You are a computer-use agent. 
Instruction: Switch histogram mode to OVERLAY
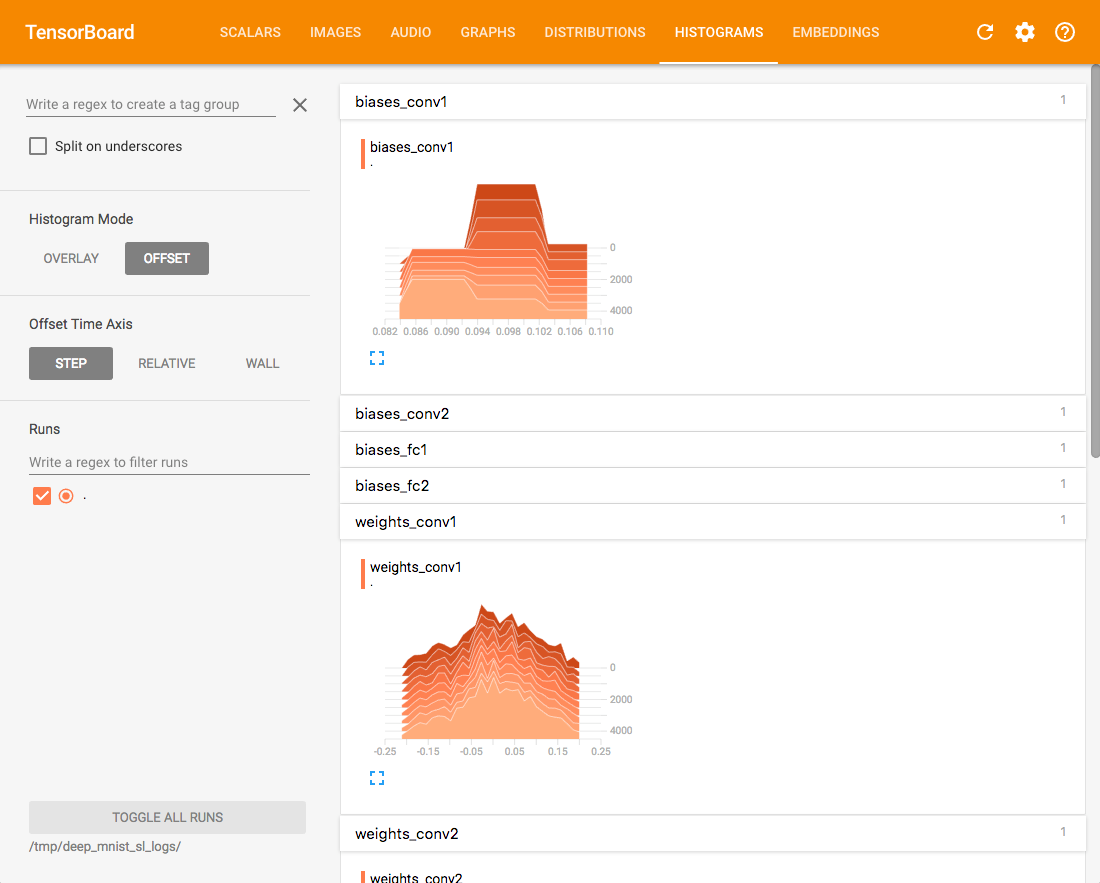(x=71, y=258)
